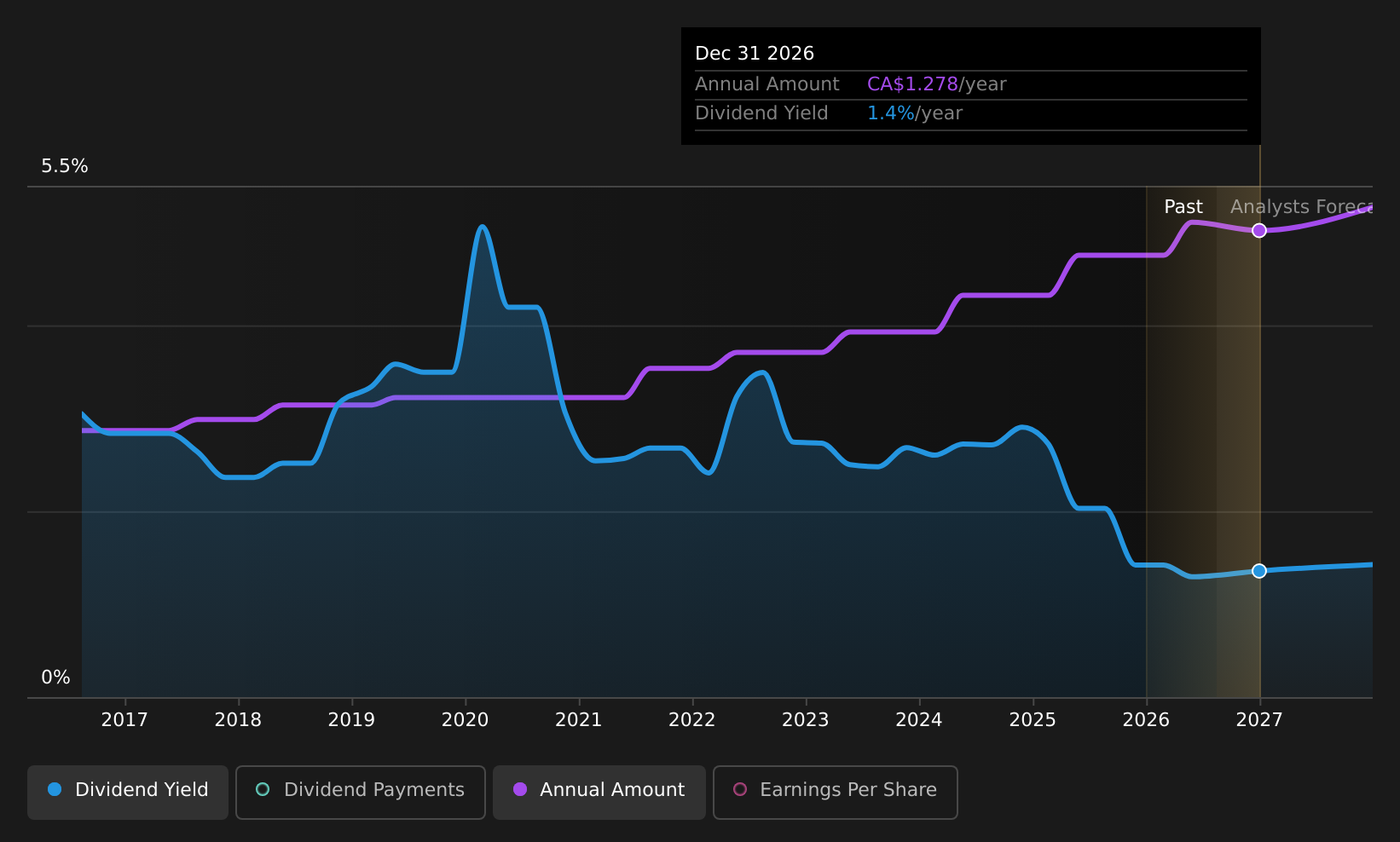The height and width of the screenshot is (842, 1400).
Task: Click the 'Annual Amount' tooltip row label
Action: 767,84
